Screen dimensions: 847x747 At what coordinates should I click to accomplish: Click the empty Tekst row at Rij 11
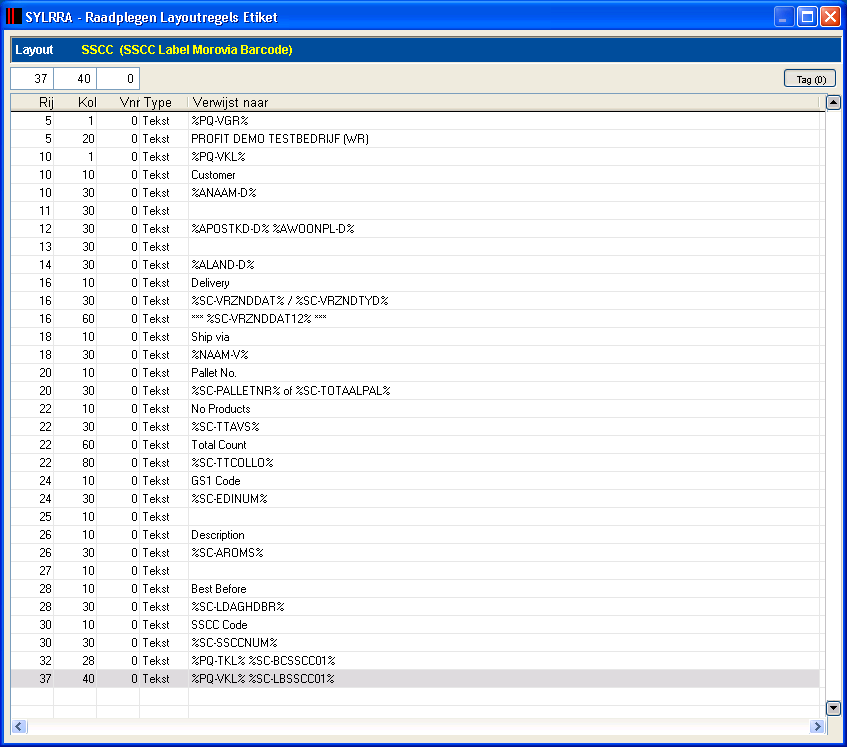point(415,211)
